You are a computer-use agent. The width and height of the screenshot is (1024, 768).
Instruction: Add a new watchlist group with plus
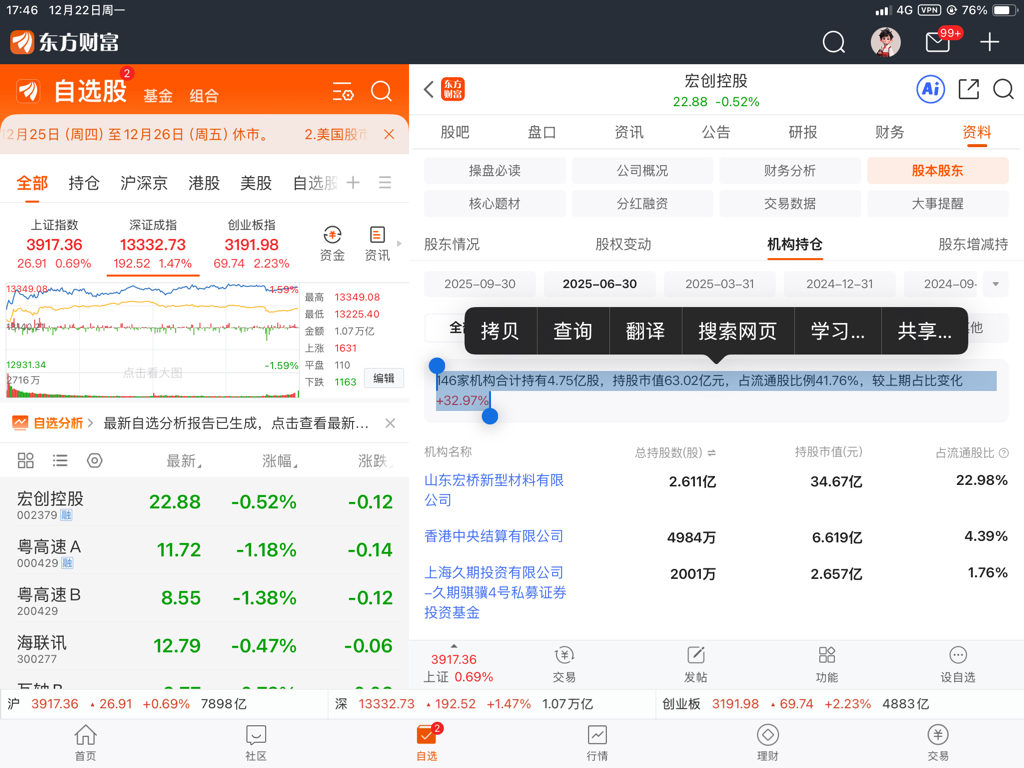tap(353, 182)
